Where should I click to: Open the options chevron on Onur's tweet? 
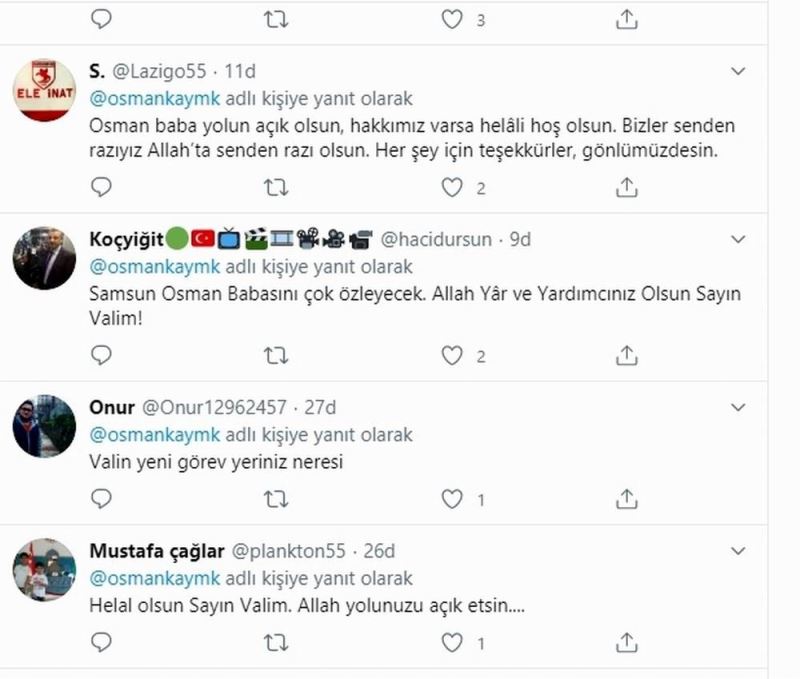739,408
